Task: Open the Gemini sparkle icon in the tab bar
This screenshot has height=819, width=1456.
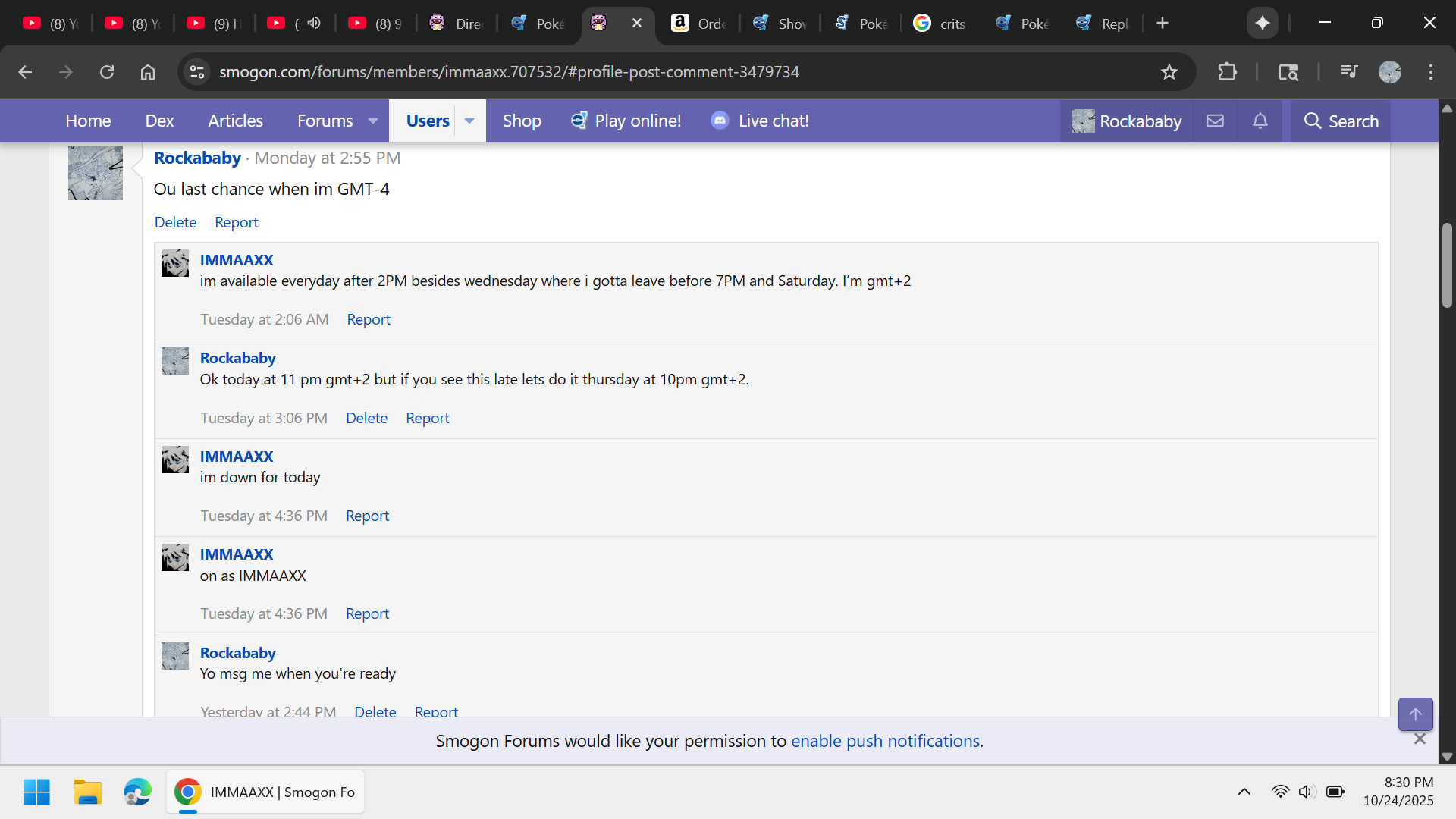Action: coord(1262,23)
